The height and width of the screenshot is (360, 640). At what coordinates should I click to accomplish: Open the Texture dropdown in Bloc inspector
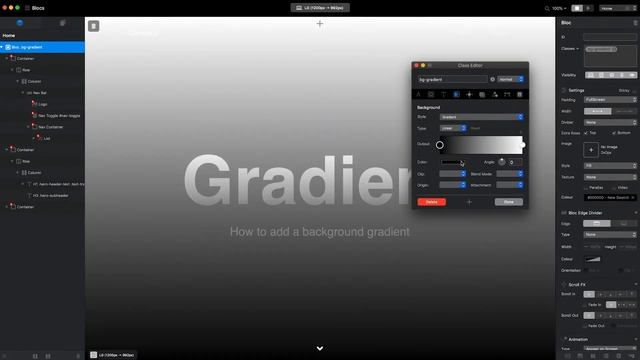click(x=610, y=177)
